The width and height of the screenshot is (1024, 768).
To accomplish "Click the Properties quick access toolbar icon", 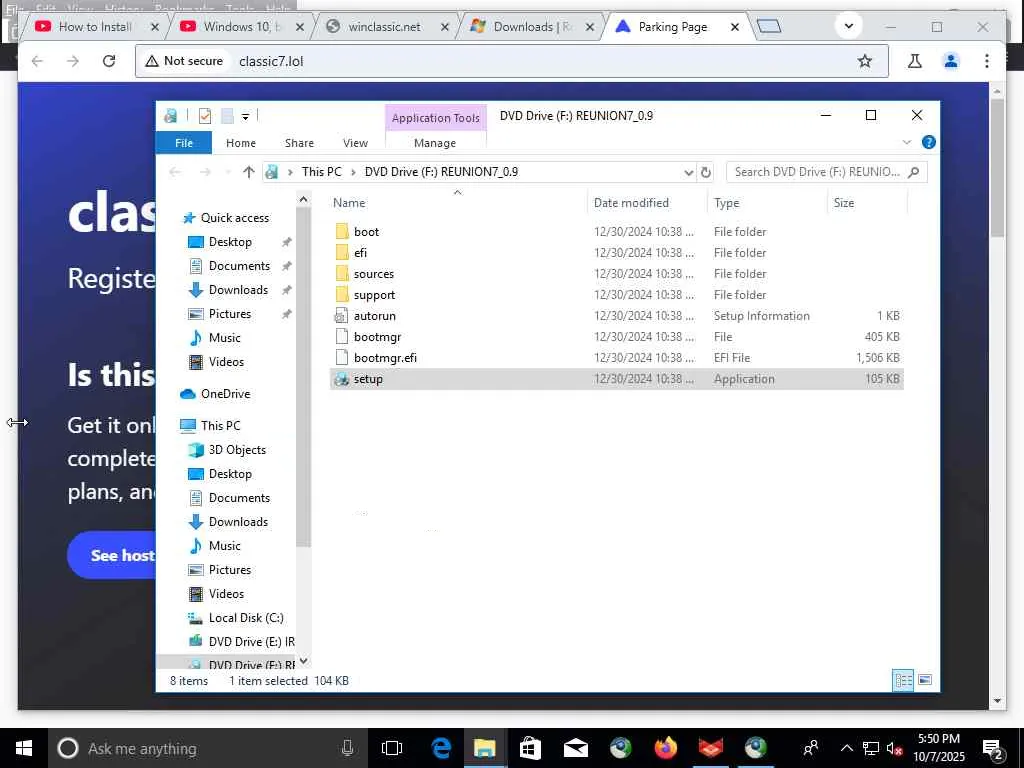I will pyautogui.click(x=204, y=116).
